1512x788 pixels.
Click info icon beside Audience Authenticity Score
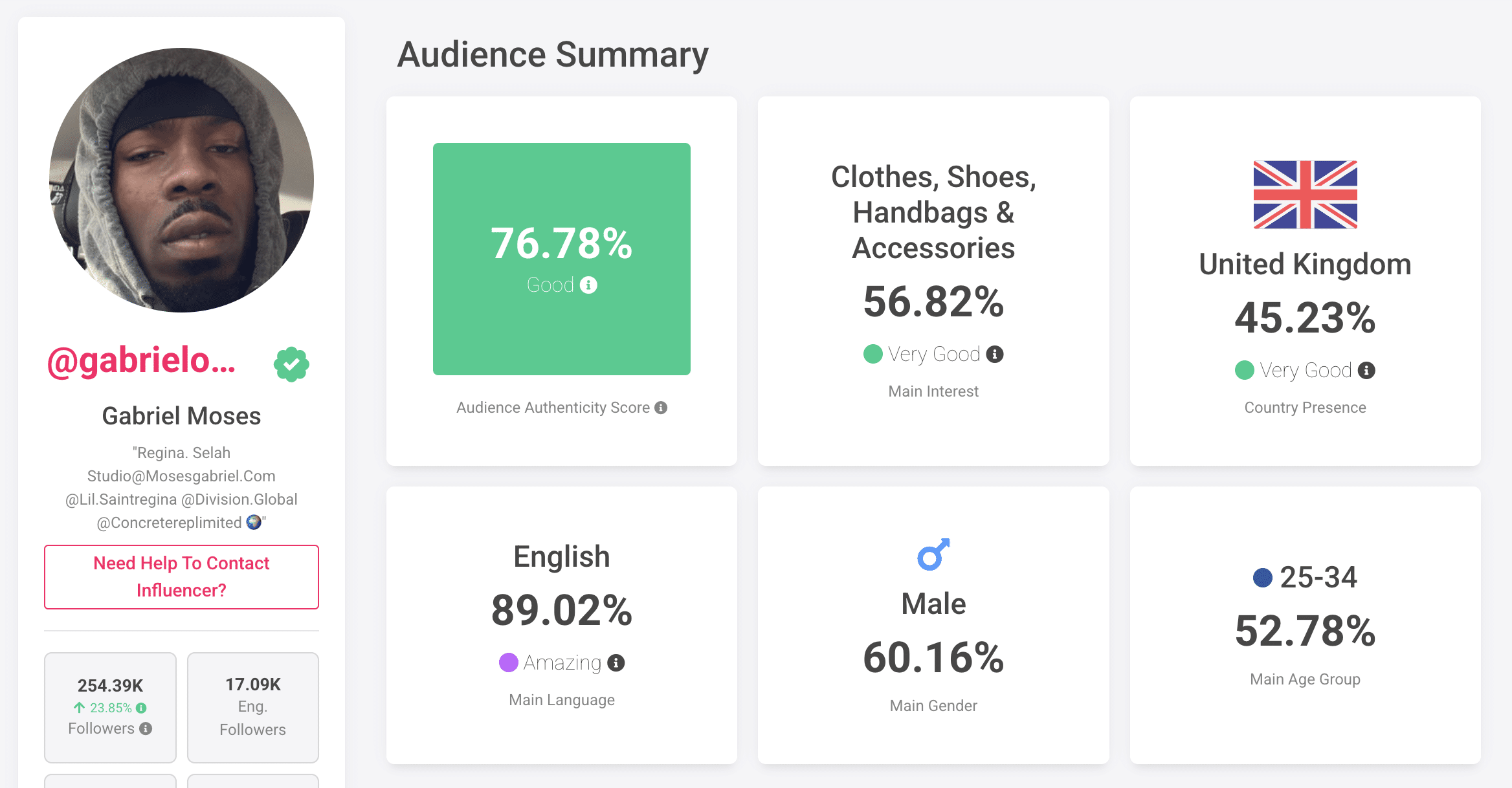coord(661,408)
